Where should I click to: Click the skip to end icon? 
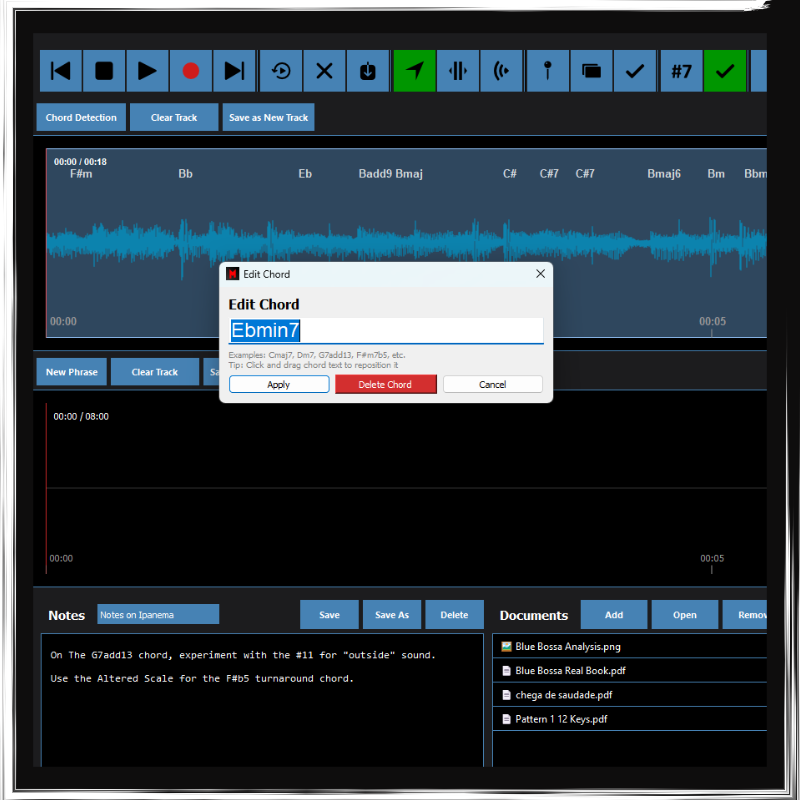234,71
